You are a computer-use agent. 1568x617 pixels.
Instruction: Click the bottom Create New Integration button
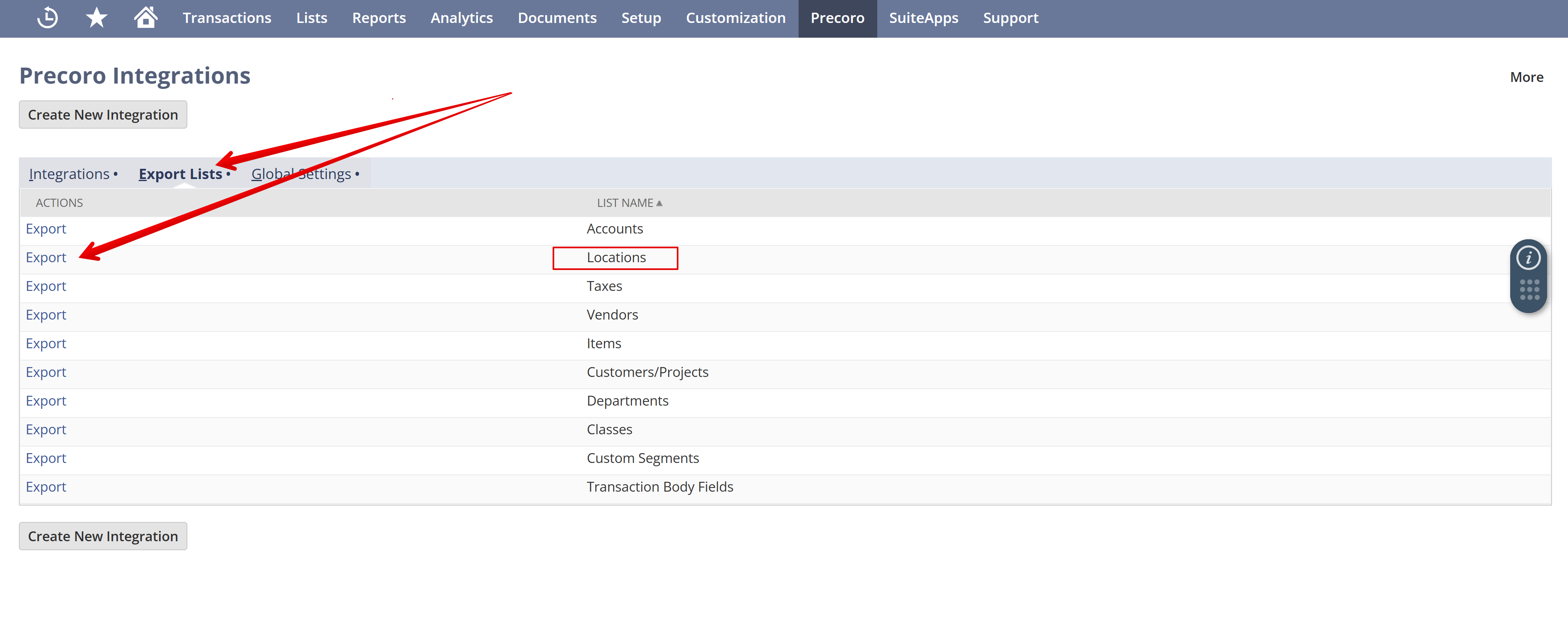coord(103,536)
